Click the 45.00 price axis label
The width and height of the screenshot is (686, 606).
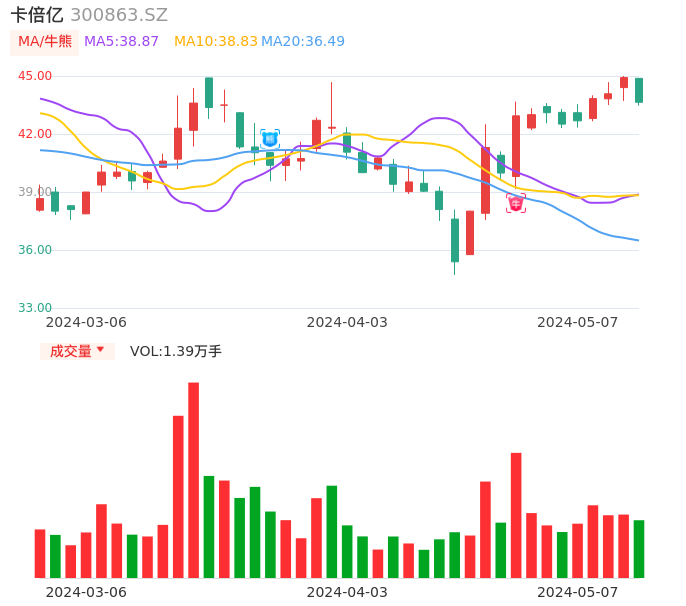[x=35, y=76]
